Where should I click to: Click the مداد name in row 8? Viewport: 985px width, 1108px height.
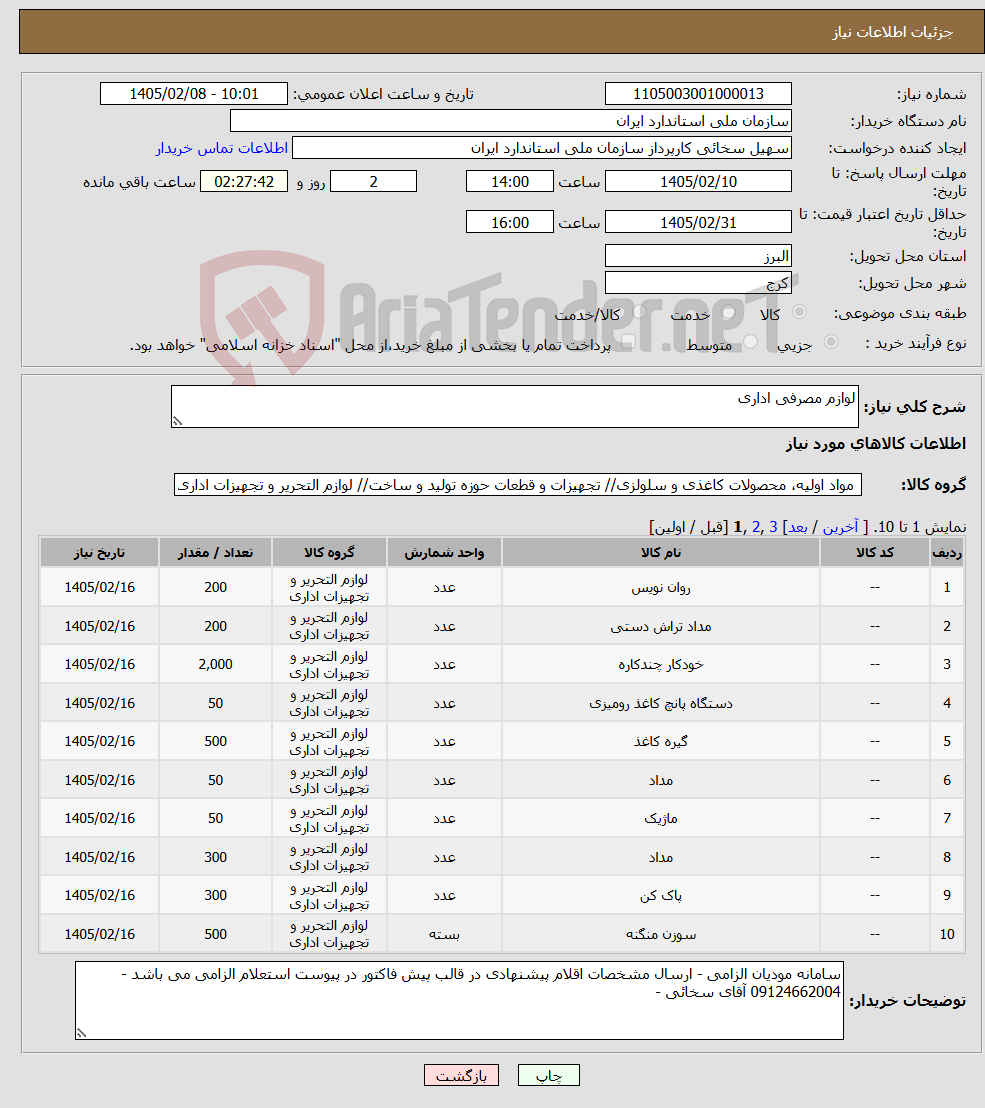[x=661, y=857]
